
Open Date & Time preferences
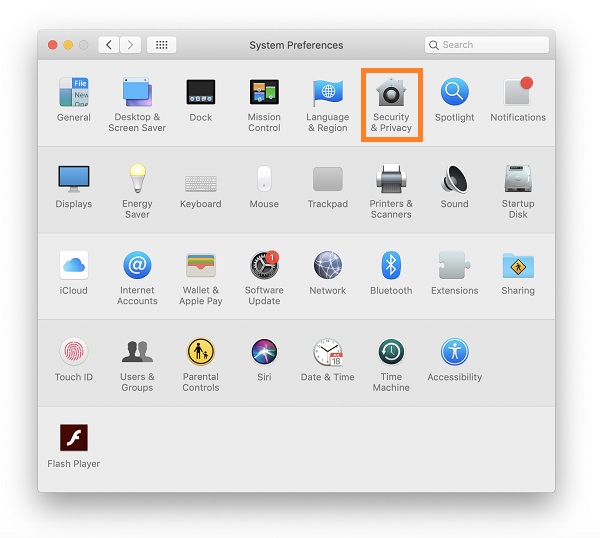point(328,353)
